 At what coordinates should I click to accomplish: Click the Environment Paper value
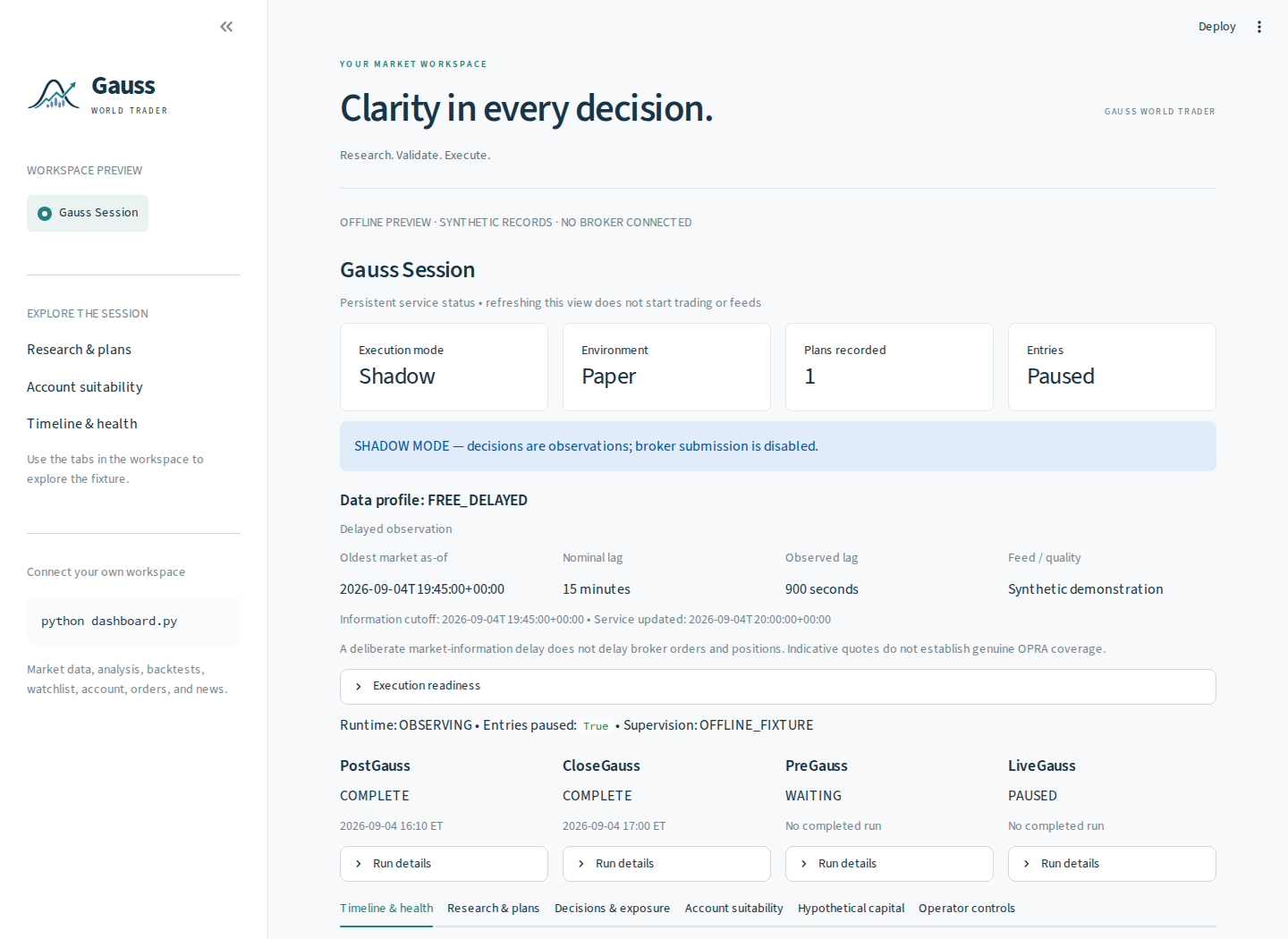(608, 376)
